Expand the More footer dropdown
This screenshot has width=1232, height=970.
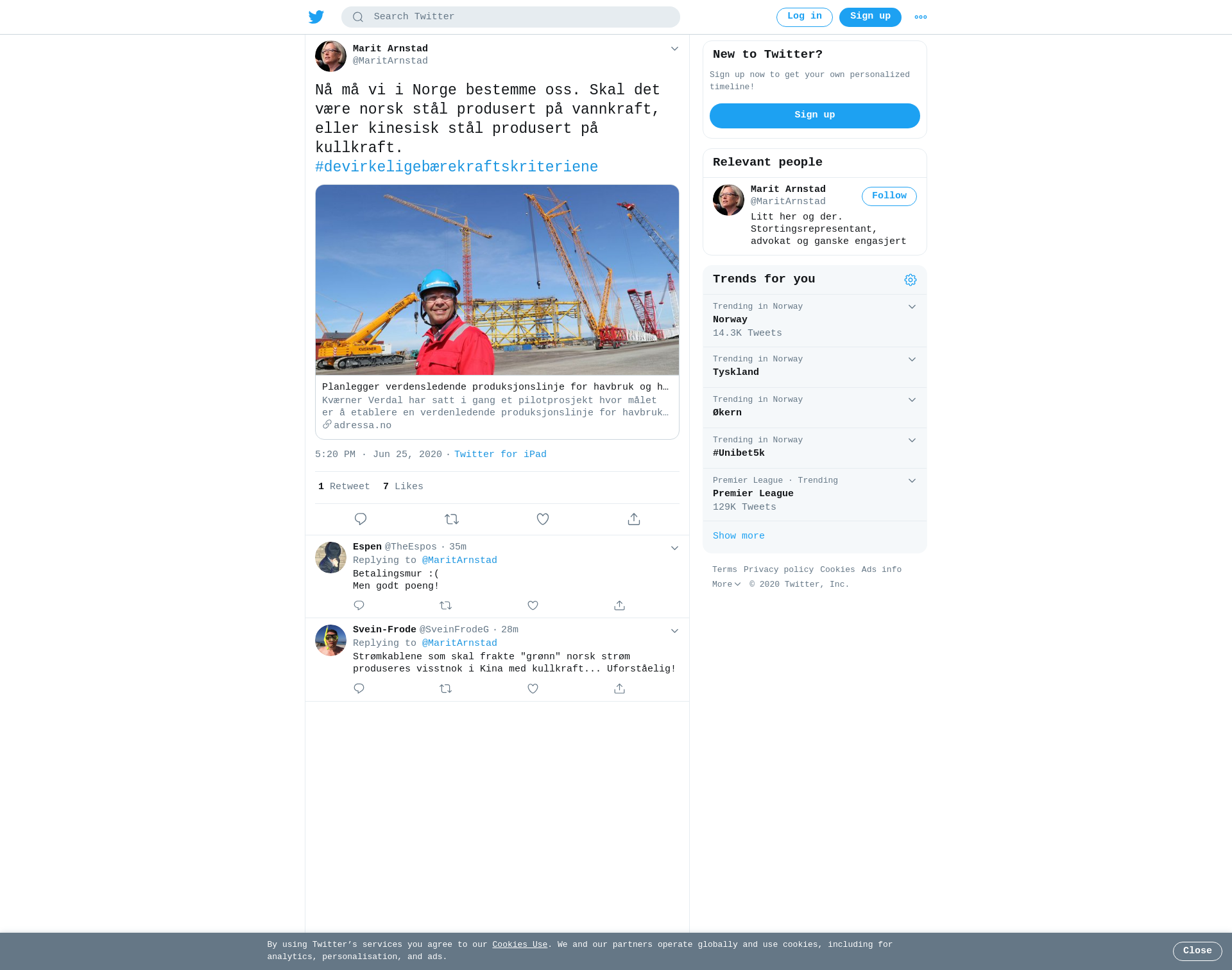click(726, 584)
